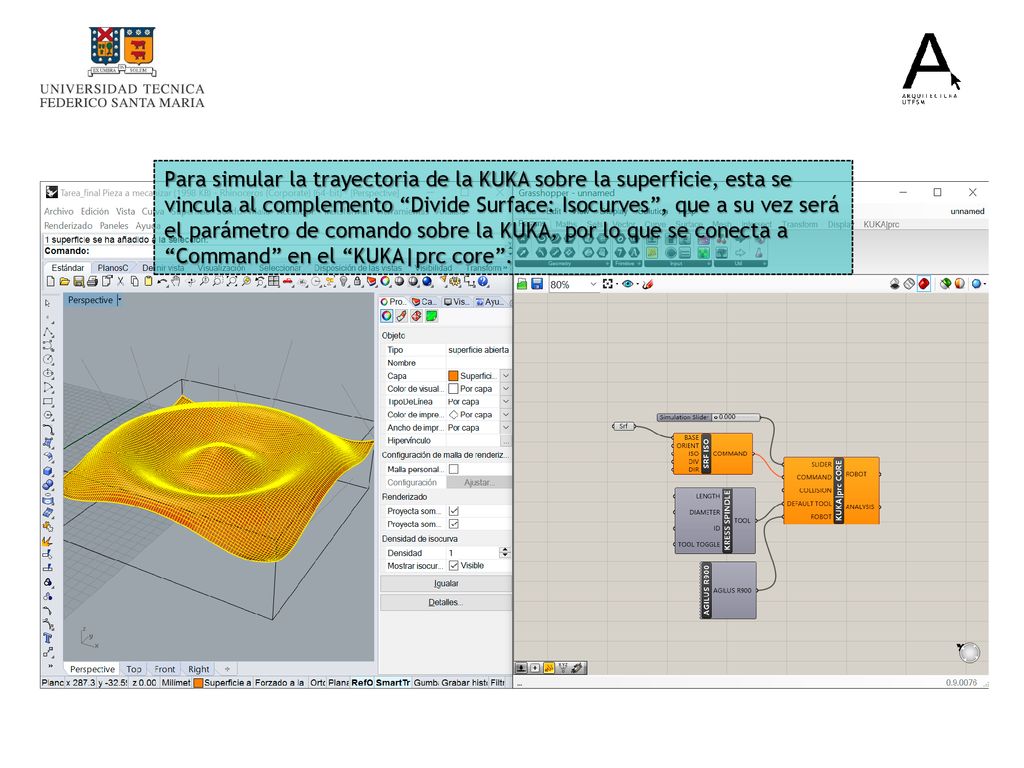Click the light bulb hide/show icon
This screenshot has width=1024, height=768.
(x=344, y=281)
